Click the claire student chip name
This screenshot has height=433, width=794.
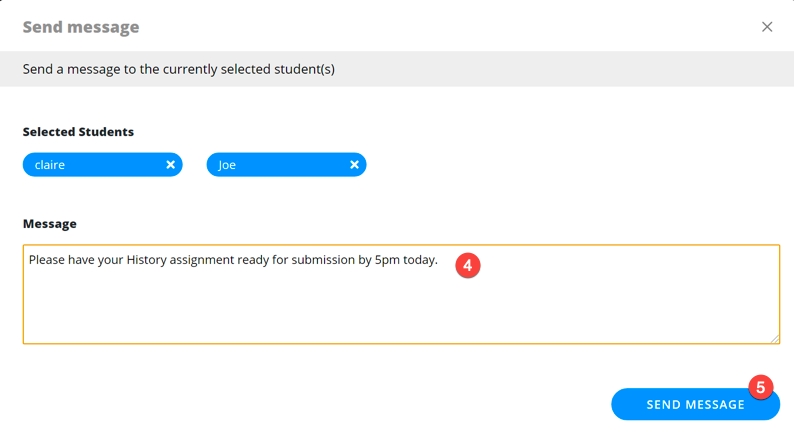pyautogui.click(x=50, y=165)
